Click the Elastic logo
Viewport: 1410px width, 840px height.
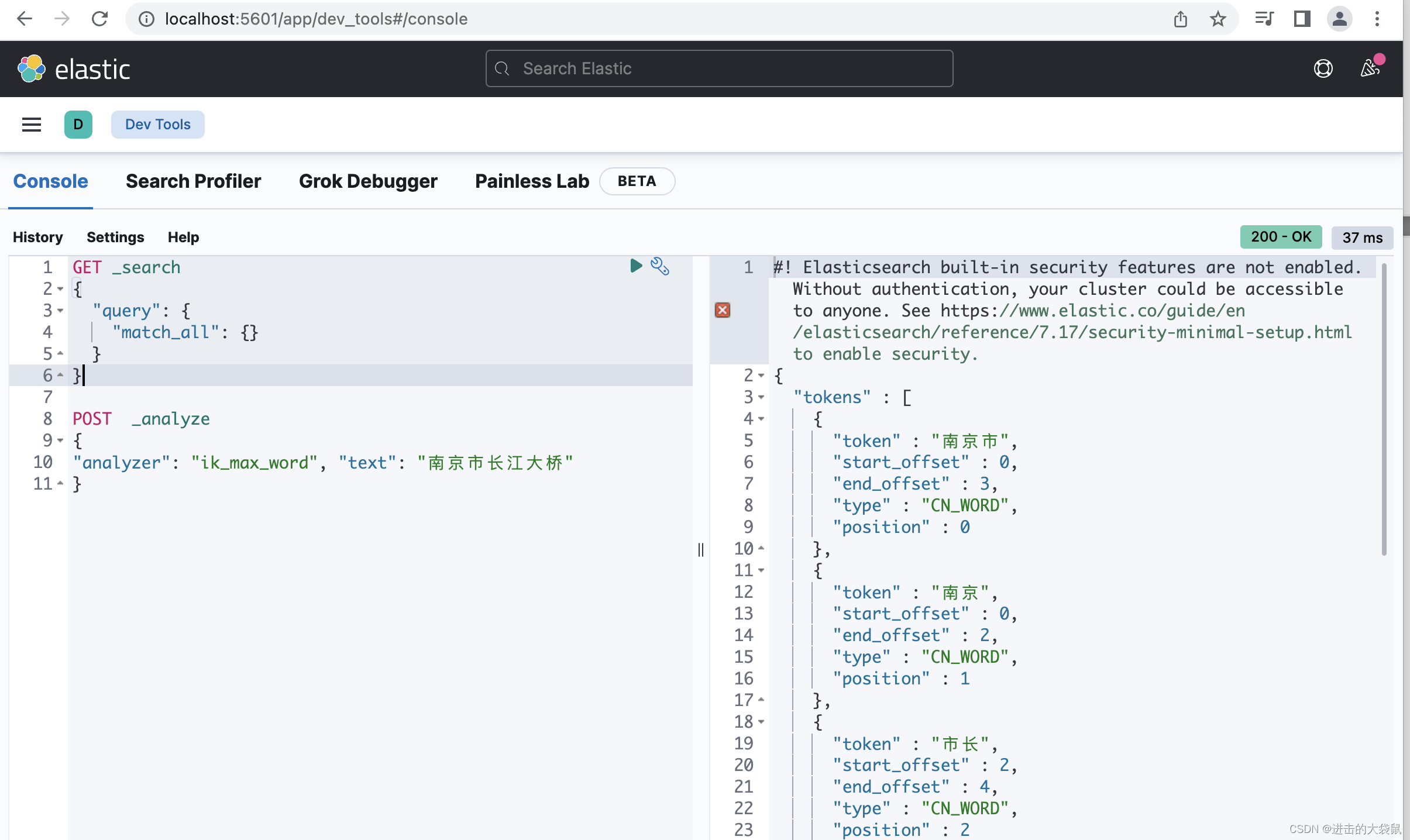tap(74, 69)
